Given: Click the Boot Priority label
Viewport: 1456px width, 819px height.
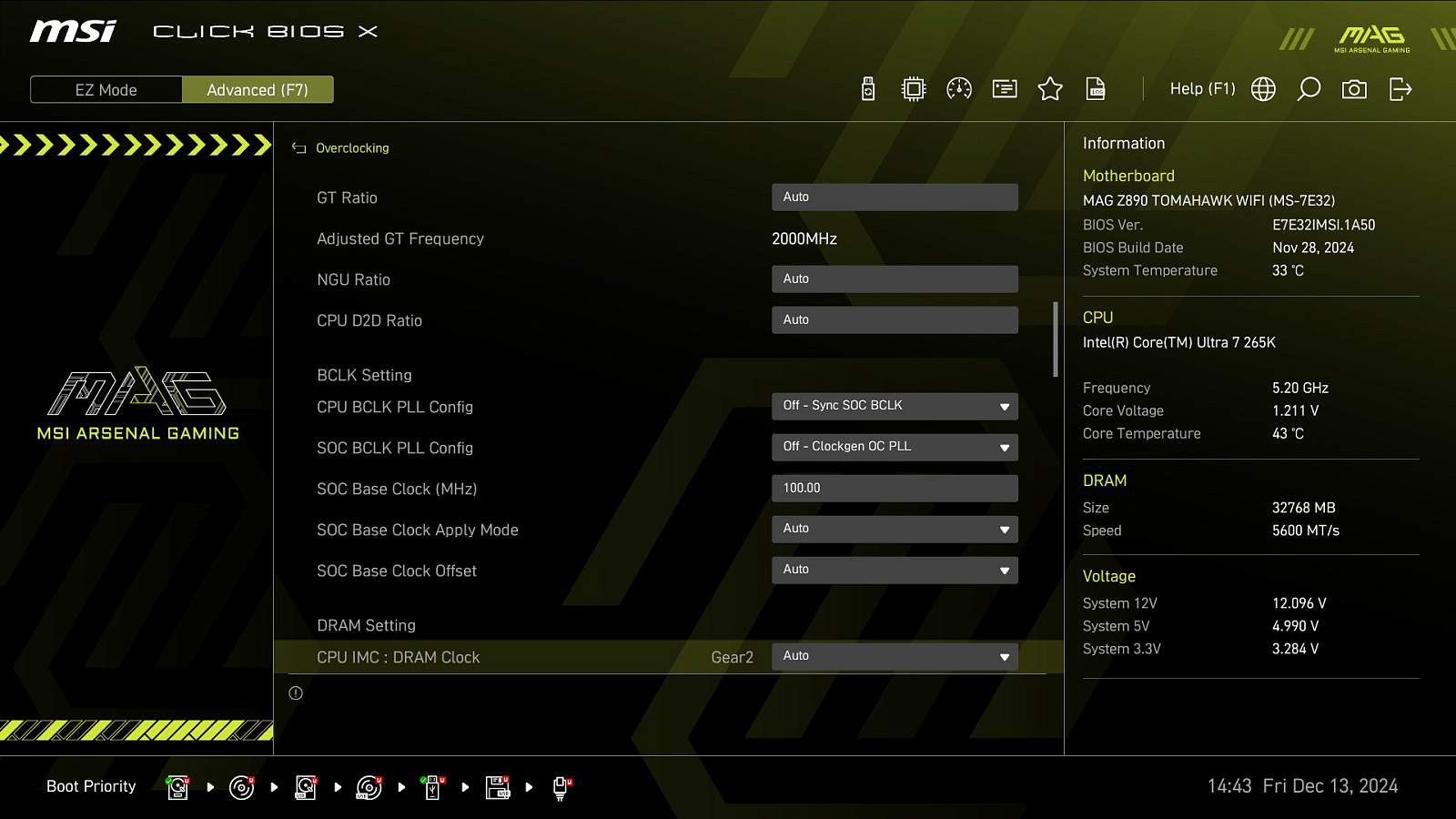Looking at the screenshot, I should pyautogui.click(x=91, y=786).
